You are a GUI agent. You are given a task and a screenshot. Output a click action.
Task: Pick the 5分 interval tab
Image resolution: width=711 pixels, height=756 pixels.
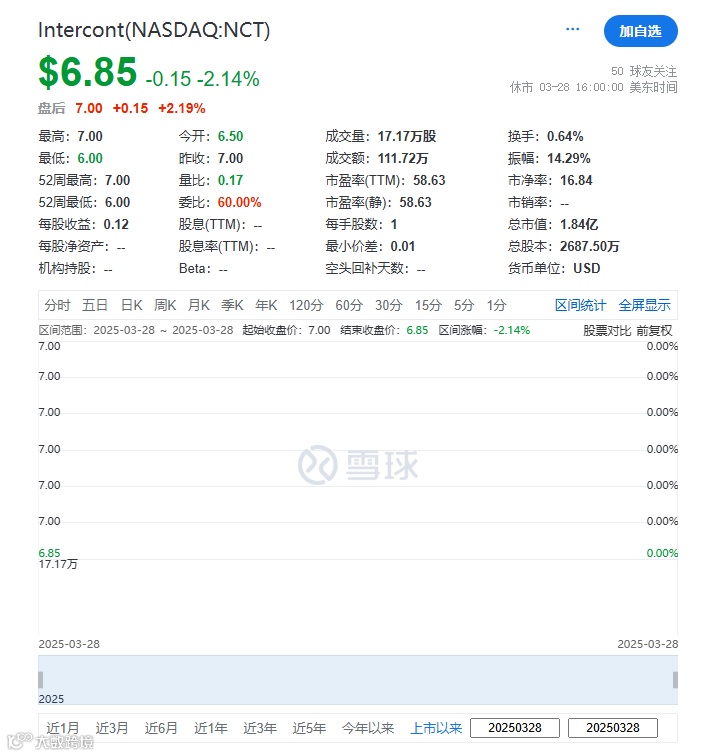coord(464,305)
